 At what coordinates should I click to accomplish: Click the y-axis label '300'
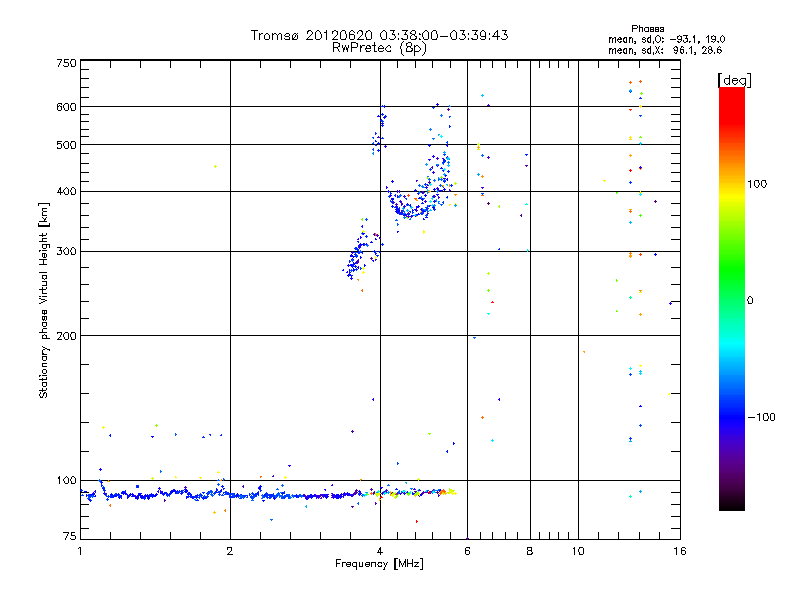point(66,252)
